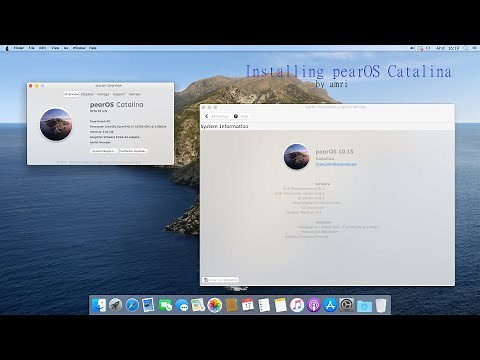The image size is (480, 360).
Task: Click the 'pearOS Catalina' heading text
Action: coord(117,104)
